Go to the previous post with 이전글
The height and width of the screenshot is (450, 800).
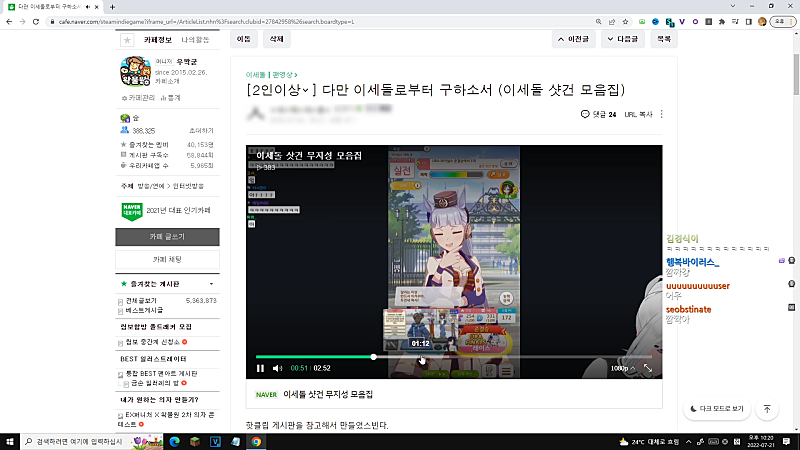573,39
